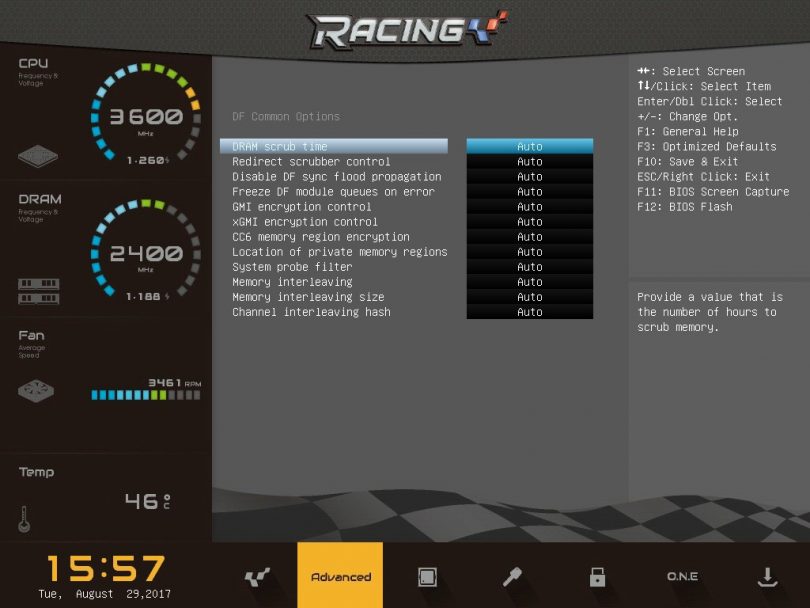Viewport: 810px width, 608px height.
Task: Select the Redirect scrubber control option label
Action: 311,162
